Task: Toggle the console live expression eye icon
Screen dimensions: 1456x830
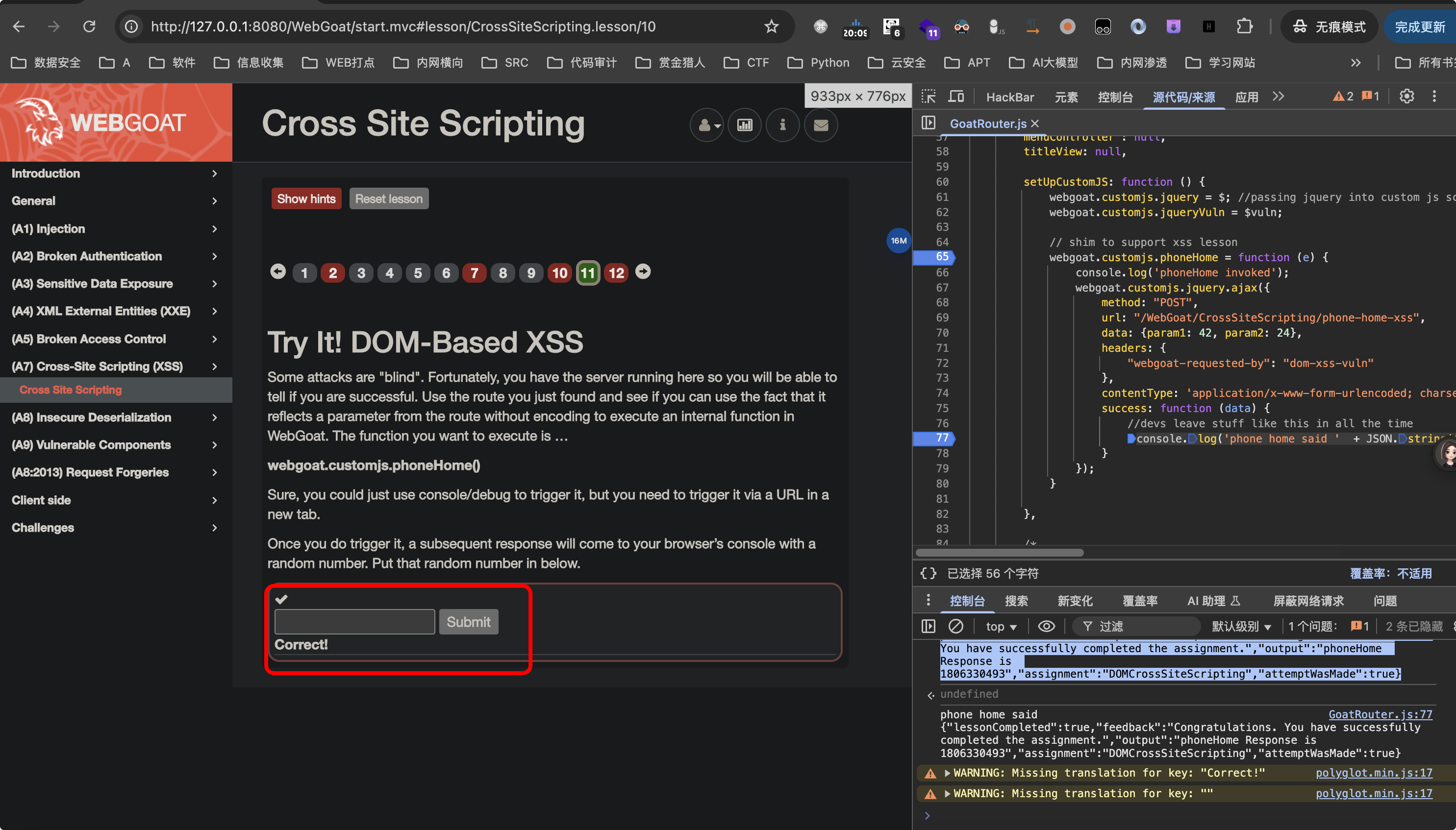Action: (1046, 626)
